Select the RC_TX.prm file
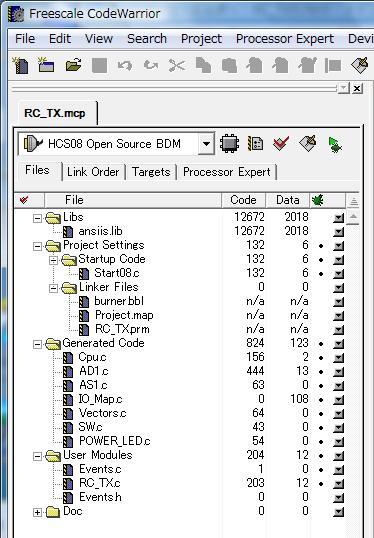 coord(122,329)
